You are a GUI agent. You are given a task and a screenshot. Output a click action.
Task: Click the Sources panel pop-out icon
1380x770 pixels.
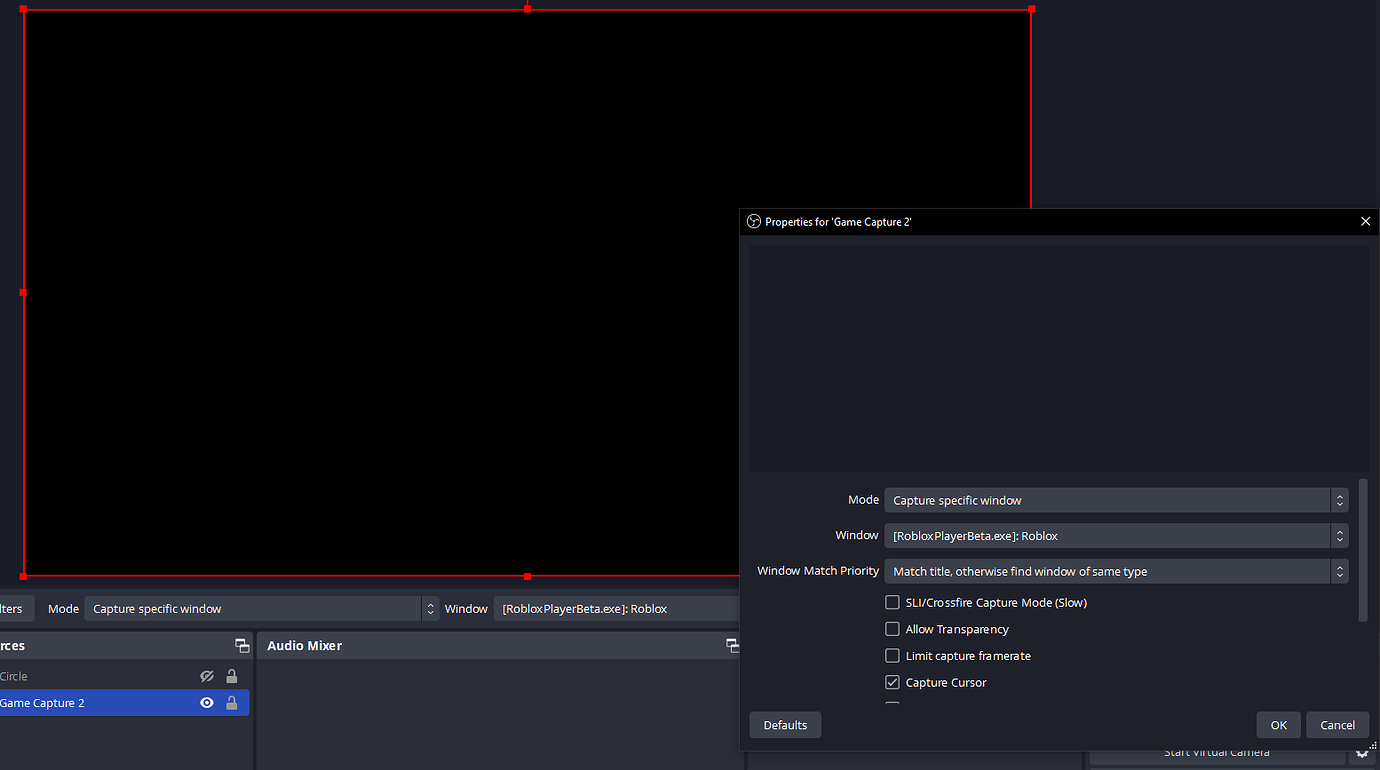pyautogui.click(x=242, y=645)
